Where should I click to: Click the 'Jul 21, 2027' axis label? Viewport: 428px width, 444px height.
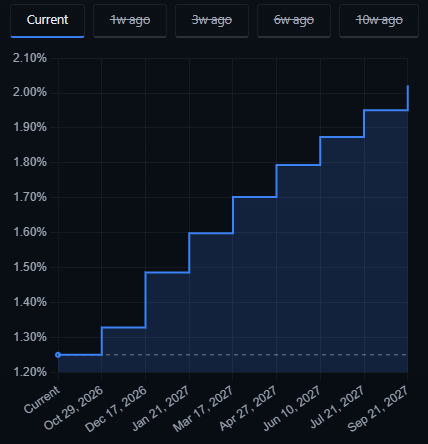tap(337, 407)
